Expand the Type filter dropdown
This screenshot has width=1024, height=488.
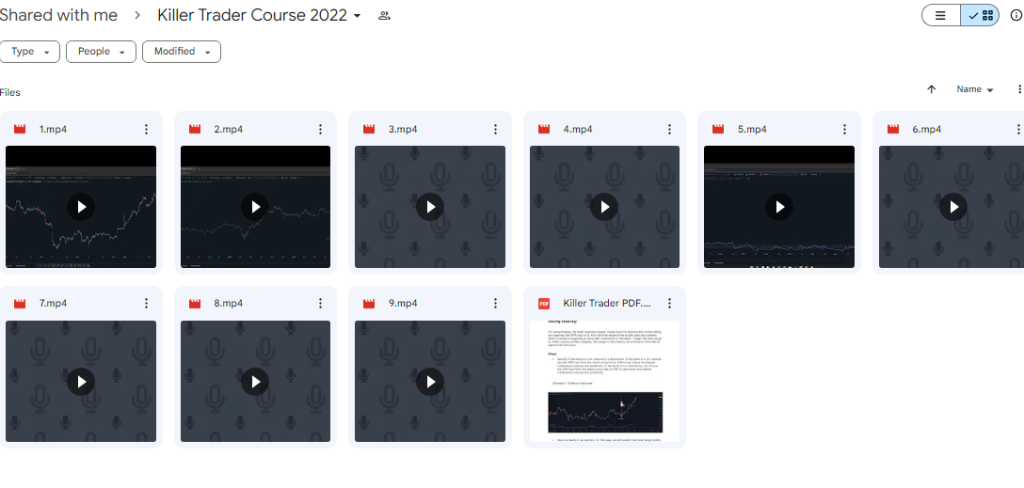click(x=30, y=52)
